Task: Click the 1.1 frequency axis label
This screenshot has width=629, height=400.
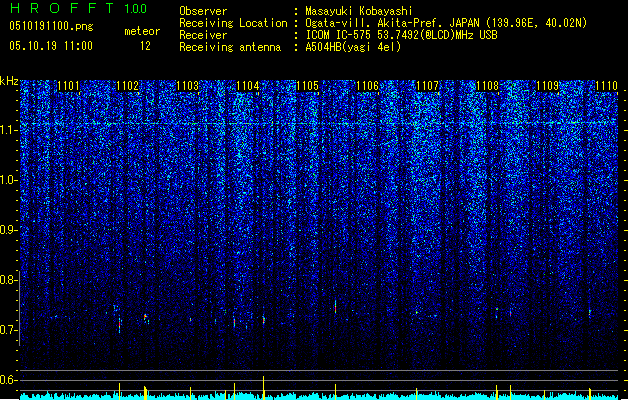Action: (8, 130)
